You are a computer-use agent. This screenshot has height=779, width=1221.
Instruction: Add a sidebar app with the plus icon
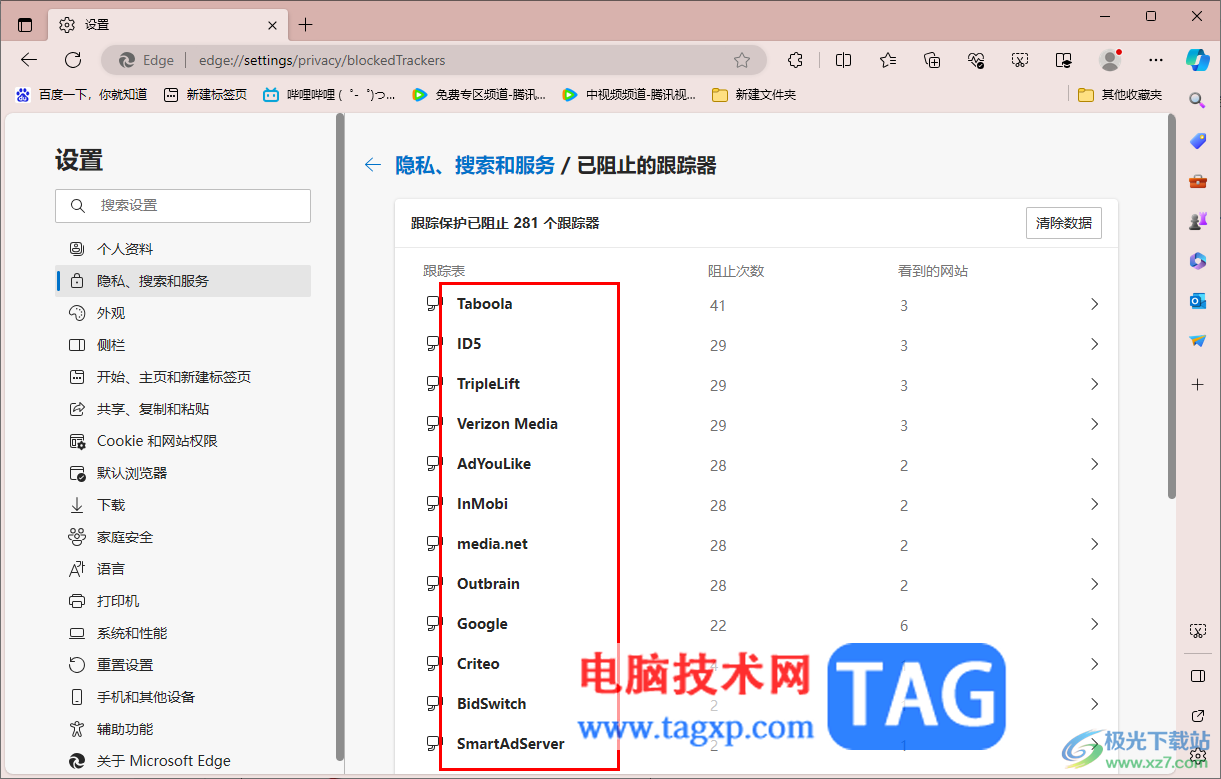click(1197, 384)
